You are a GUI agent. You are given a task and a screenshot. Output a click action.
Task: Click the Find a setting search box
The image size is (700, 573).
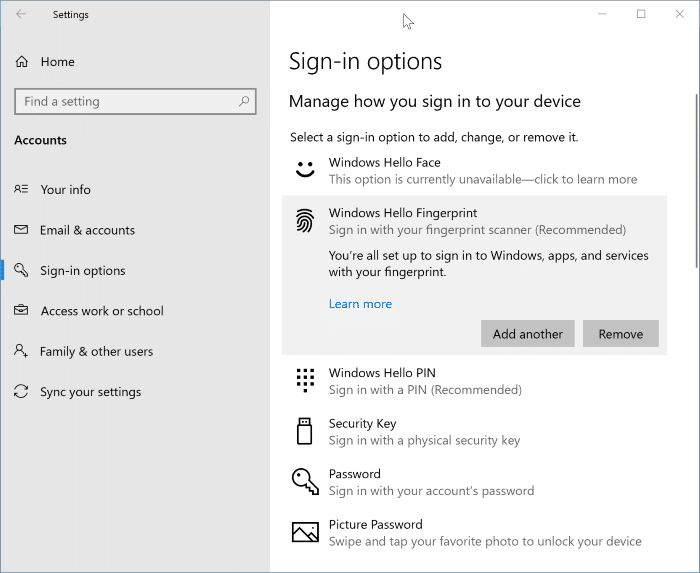pyautogui.click(x=135, y=101)
